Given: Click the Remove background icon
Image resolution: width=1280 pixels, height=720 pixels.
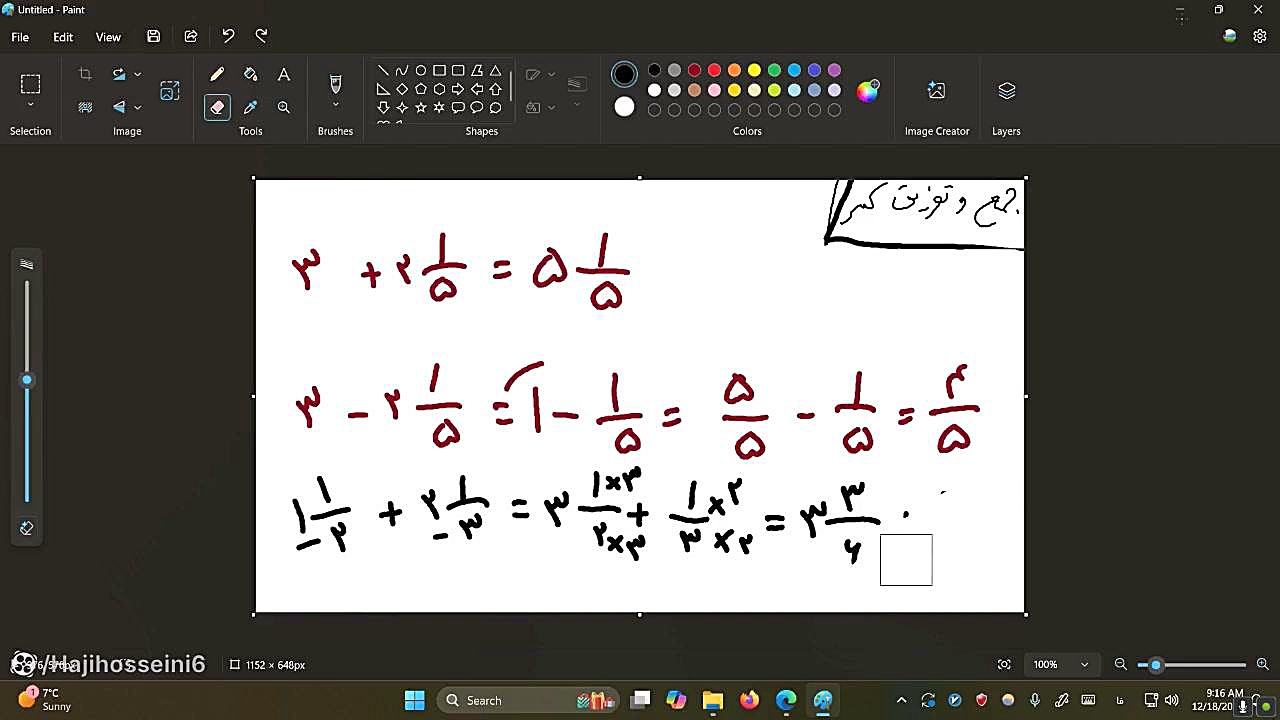Looking at the screenshot, I should pos(85,107).
